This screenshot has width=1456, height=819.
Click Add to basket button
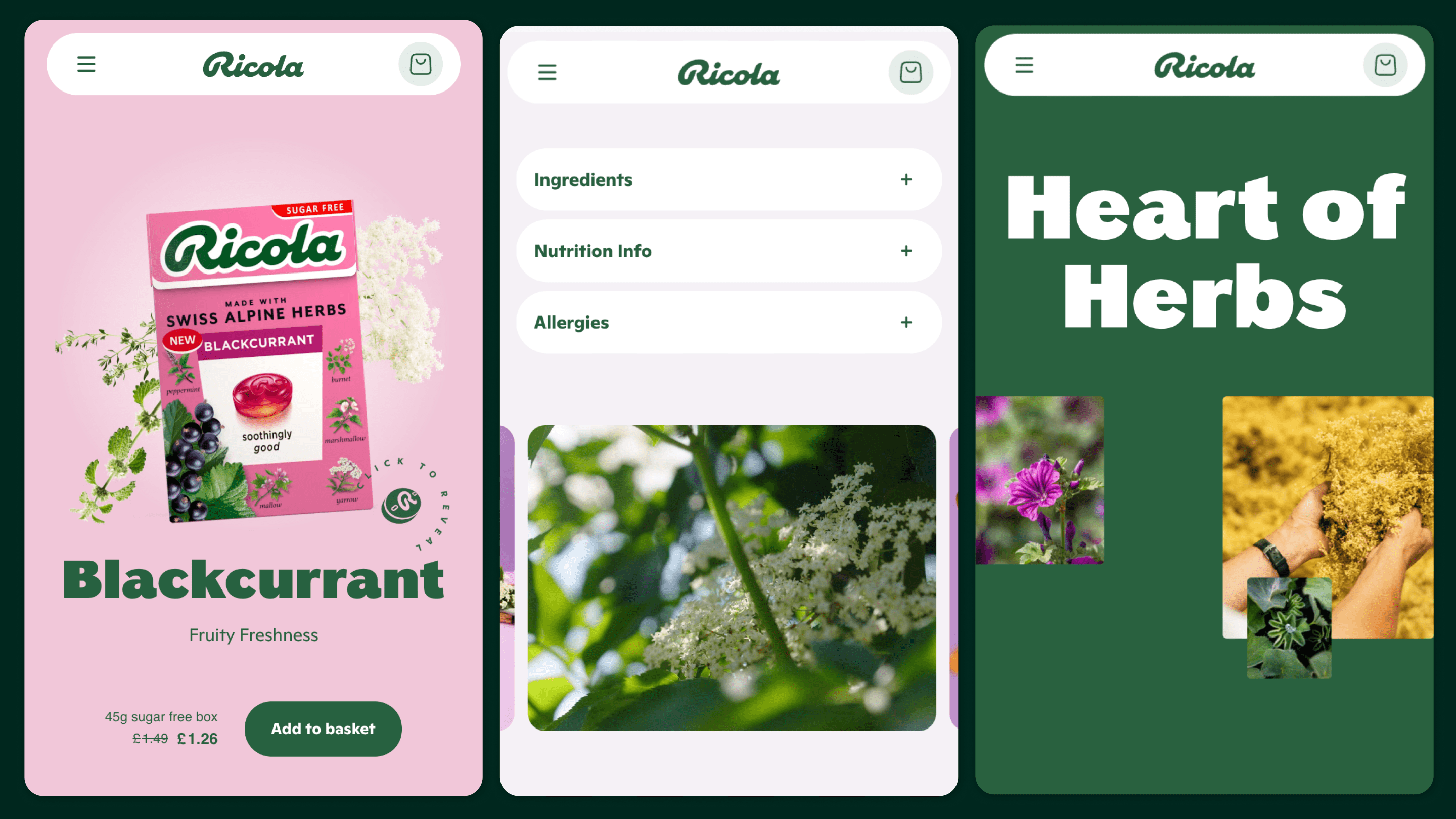click(x=322, y=728)
